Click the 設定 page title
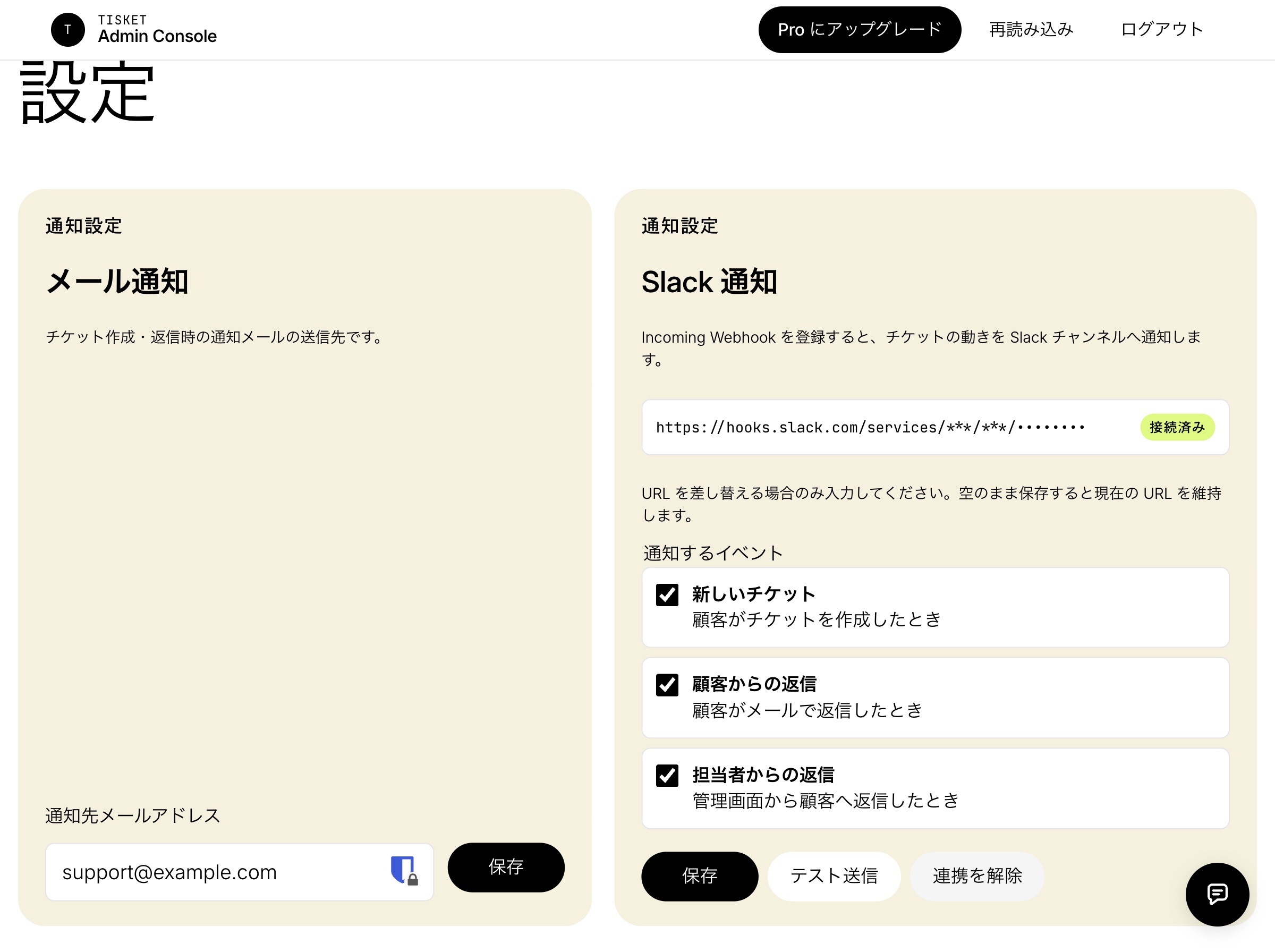This screenshot has width=1275, height=952. pos(87,92)
